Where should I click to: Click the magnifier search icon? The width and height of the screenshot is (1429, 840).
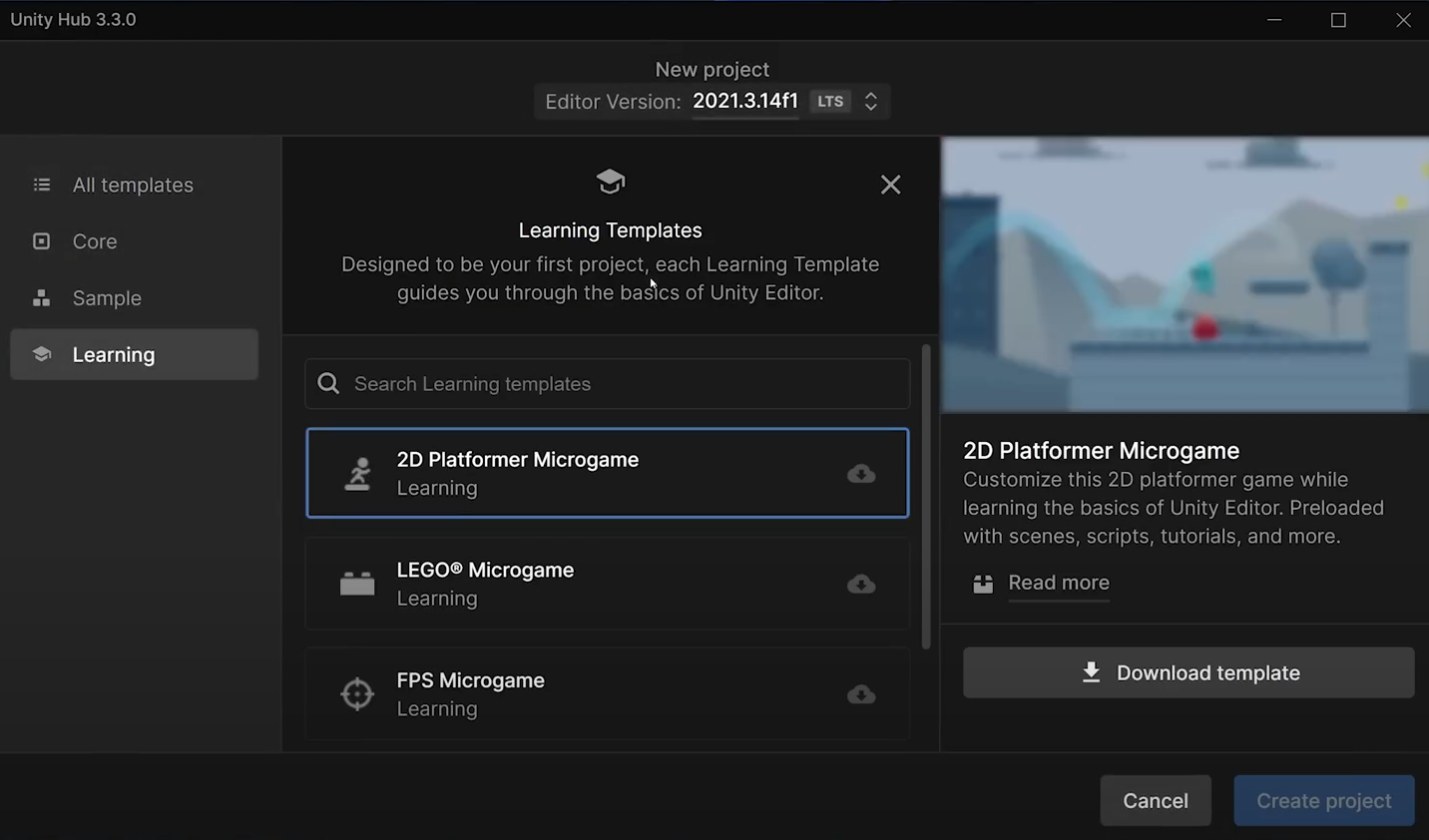[x=328, y=383]
